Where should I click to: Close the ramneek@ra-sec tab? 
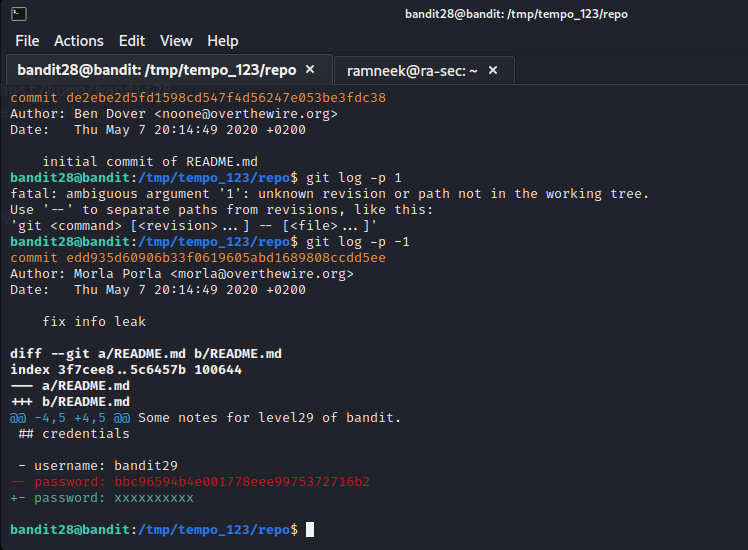pyautogui.click(x=495, y=71)
